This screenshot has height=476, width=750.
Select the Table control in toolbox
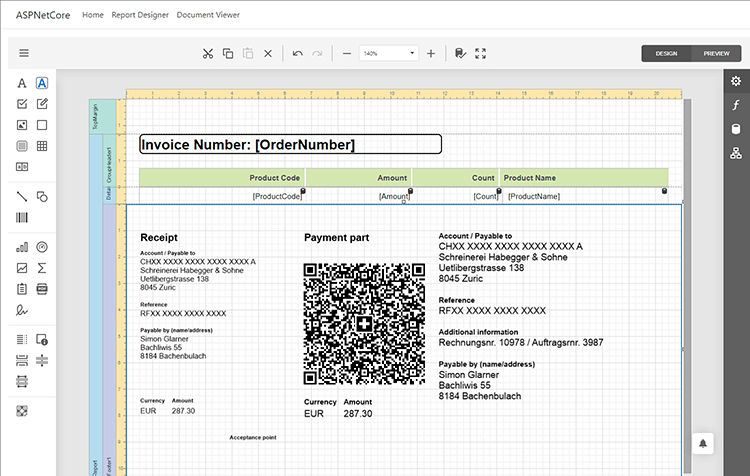[x=42, y=146]
